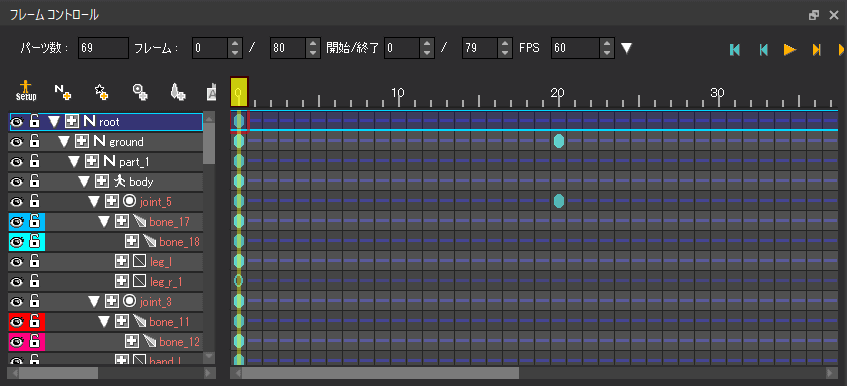Play the animation
This screenshot has width=847, height=386.
[x=790, y=50]
